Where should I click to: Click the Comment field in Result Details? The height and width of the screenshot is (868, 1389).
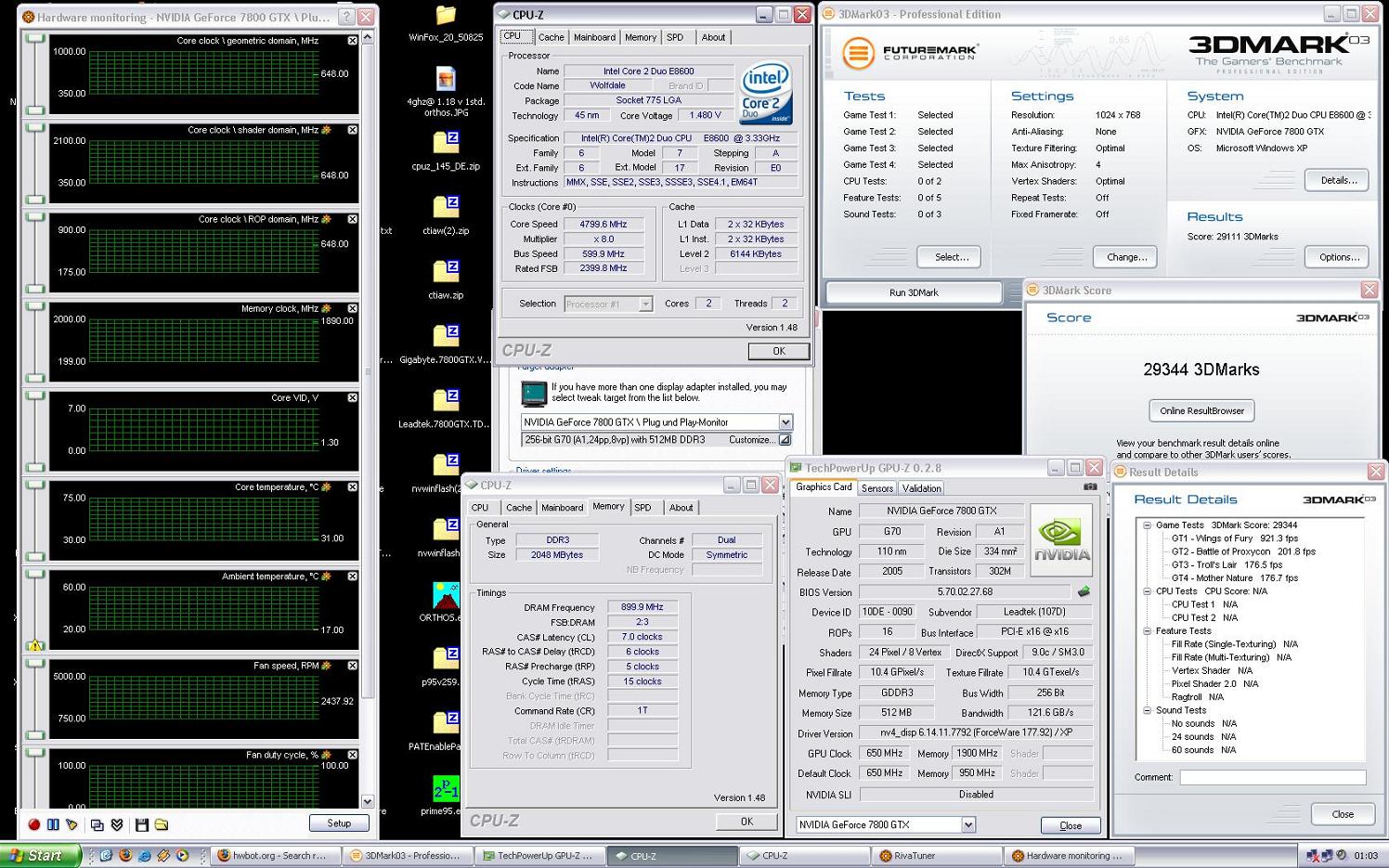click(x=1272, y=778)
